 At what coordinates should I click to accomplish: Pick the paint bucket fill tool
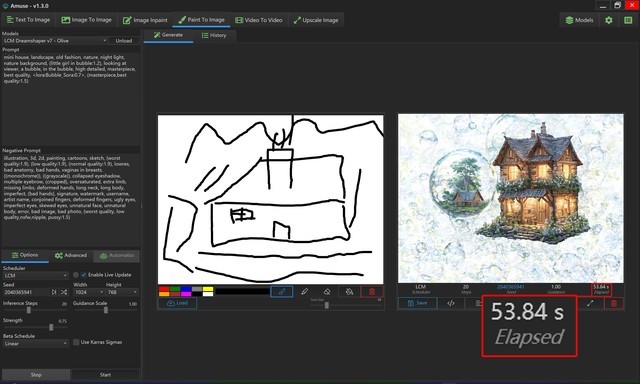(349, 291)
